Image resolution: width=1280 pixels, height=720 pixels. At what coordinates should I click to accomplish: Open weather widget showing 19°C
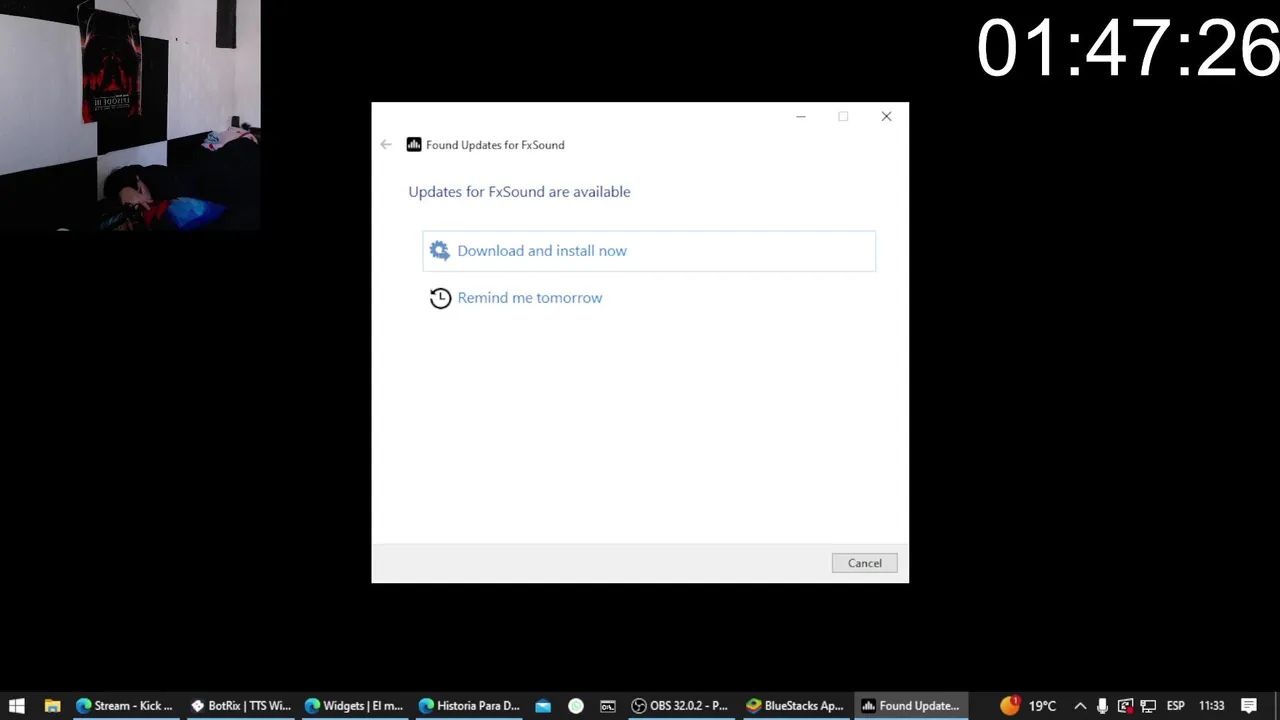[x=1028, y=706]
